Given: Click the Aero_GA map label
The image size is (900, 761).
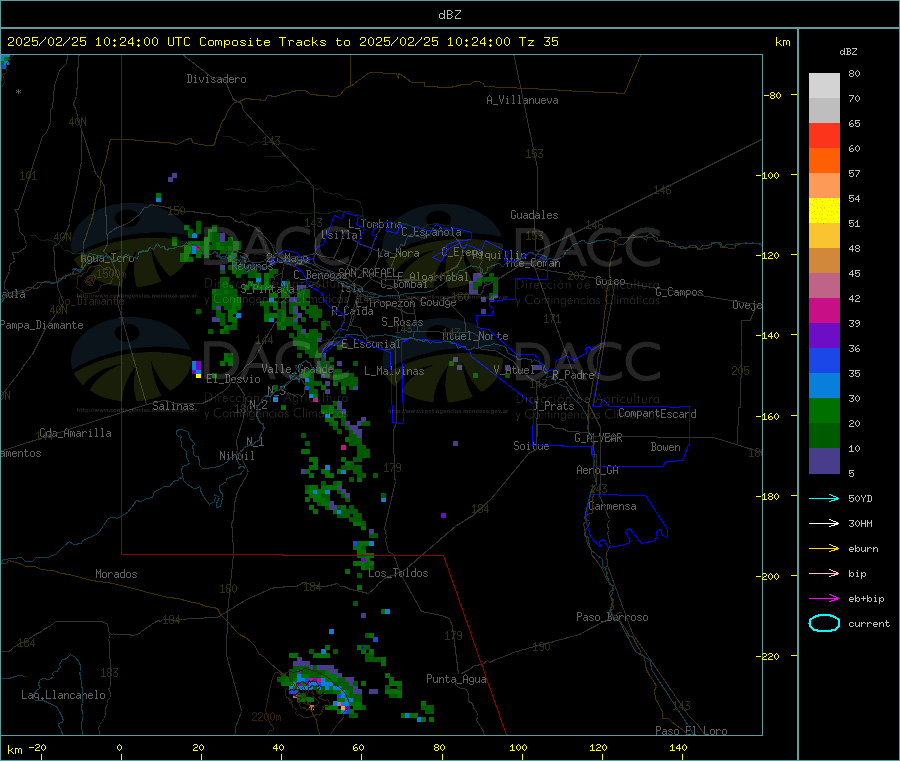Looking at the screenshot, I should [598, 470].
